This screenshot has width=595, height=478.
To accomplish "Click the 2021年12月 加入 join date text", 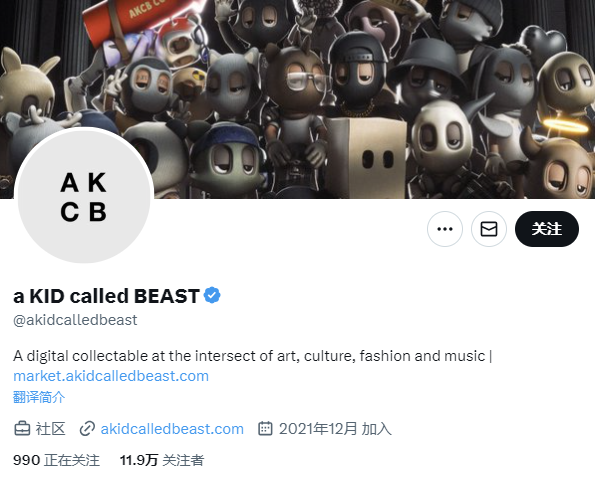I will [335, 429].
